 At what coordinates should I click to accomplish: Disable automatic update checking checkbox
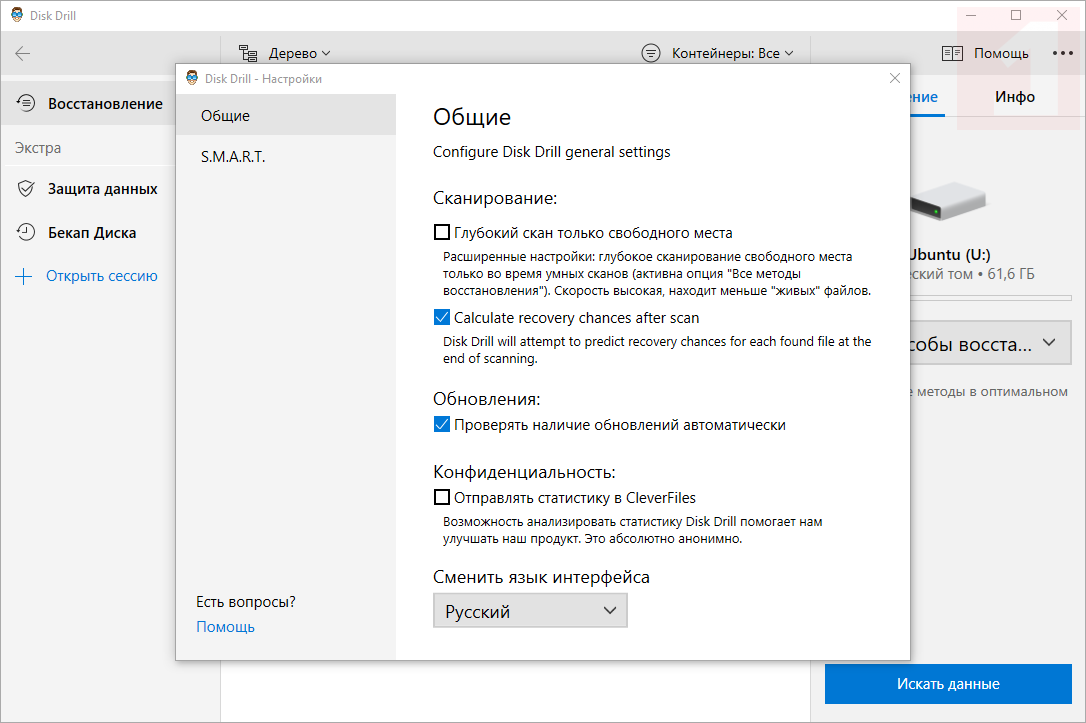coord(442,425)
